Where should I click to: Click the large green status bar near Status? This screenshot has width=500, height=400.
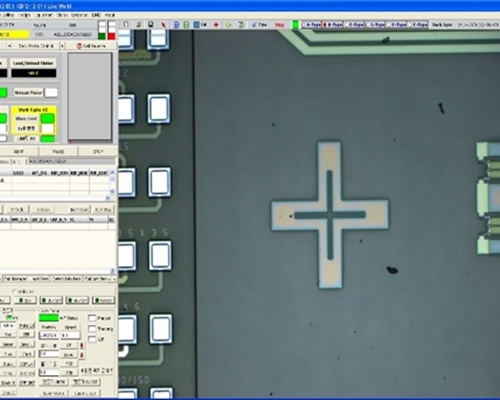click(x=49, y=318)
